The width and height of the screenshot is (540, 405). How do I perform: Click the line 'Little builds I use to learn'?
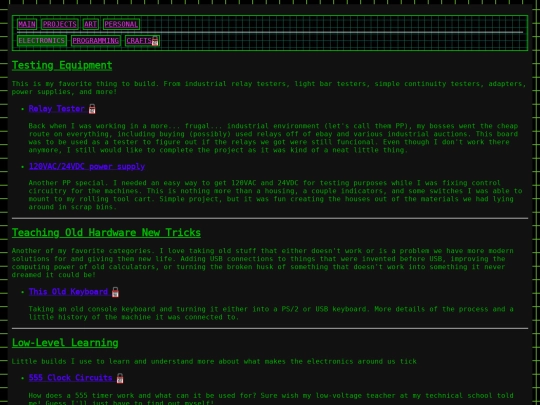(214, 361)
